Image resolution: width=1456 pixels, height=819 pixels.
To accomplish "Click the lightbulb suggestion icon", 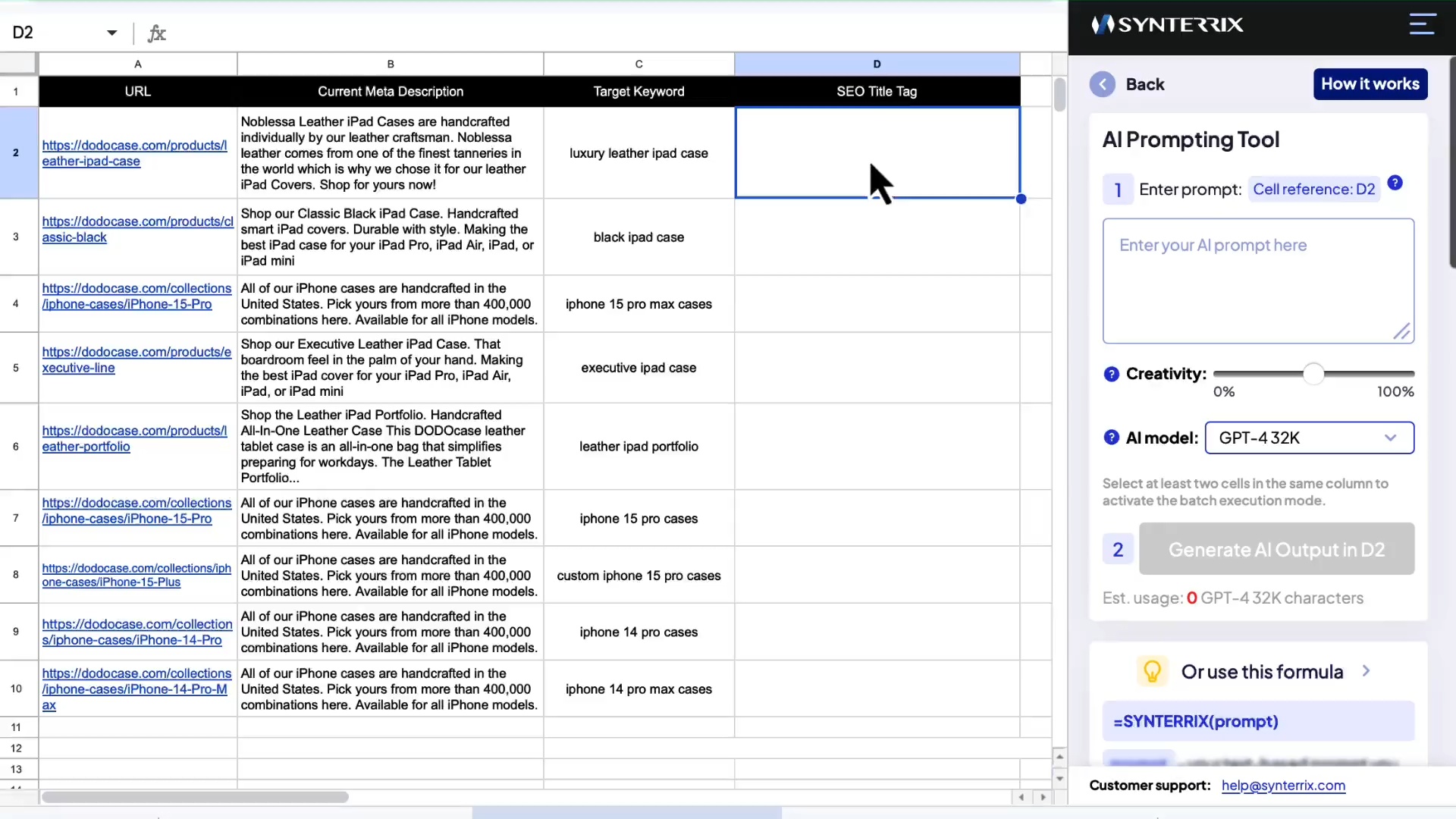I will (x=1151, y=671).
